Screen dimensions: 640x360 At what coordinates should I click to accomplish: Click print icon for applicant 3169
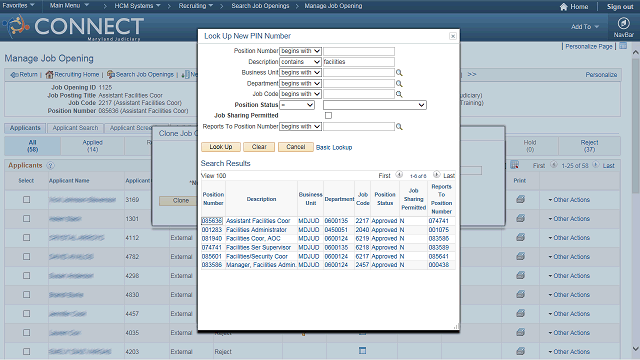coord(520,200)
